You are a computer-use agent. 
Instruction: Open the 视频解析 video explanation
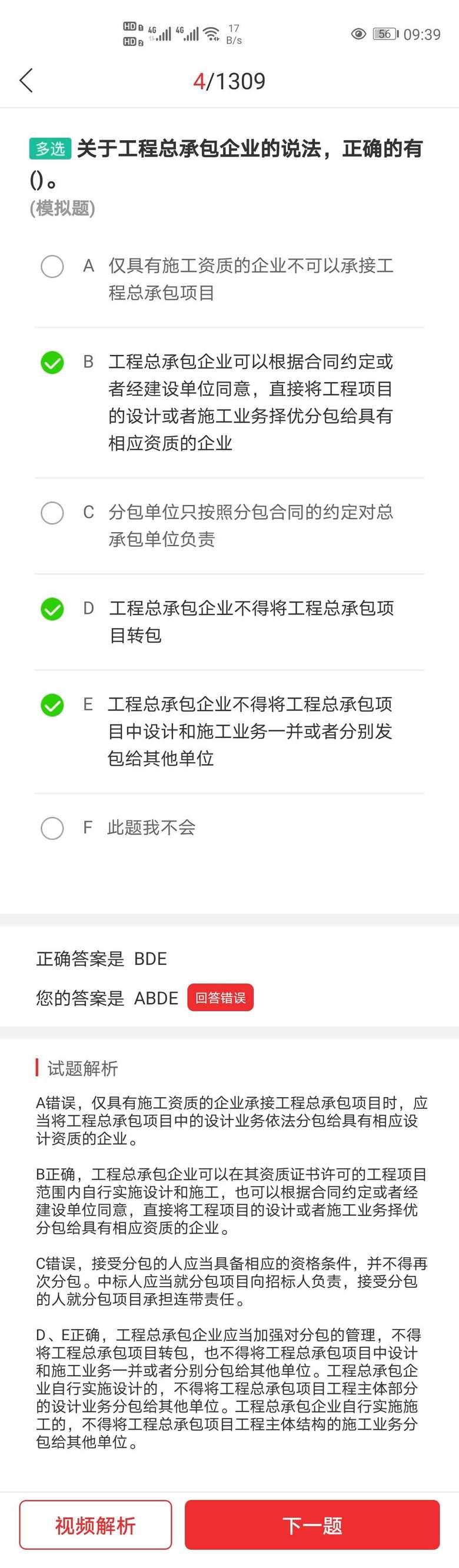click(95, 1525)
